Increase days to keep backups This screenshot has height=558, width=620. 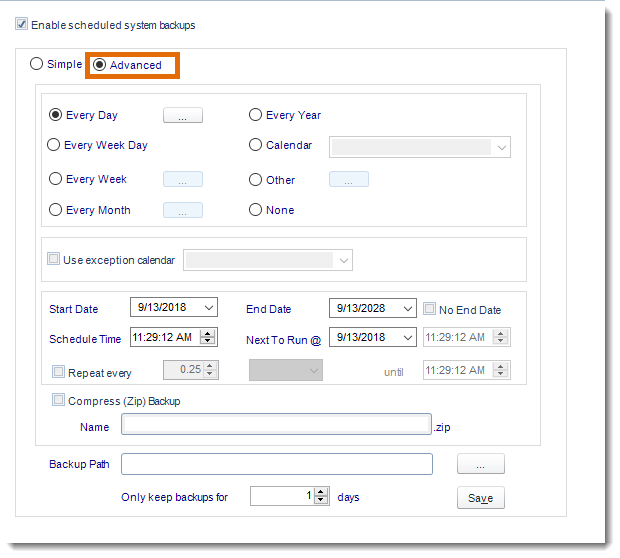click(321, 492)
